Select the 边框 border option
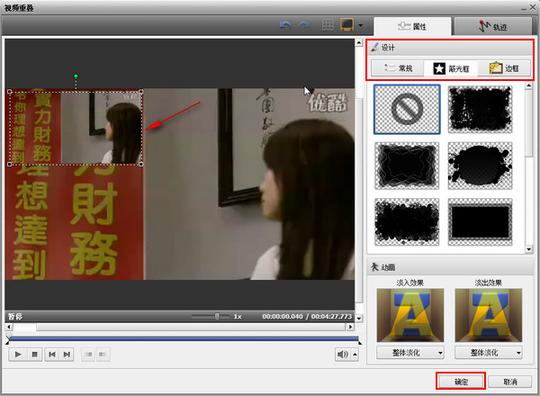 (504, 68)
